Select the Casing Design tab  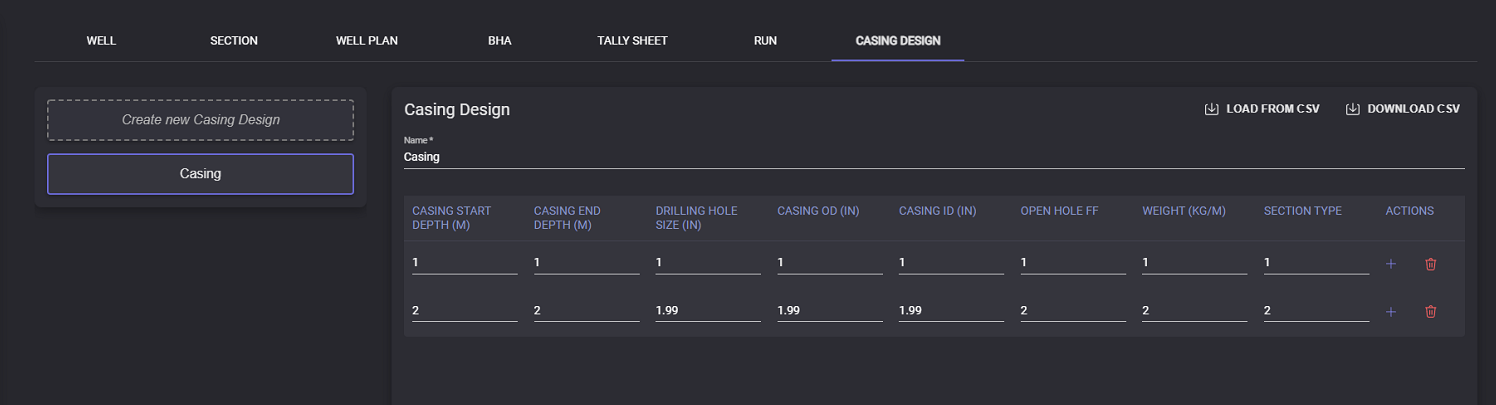point(897,41)
